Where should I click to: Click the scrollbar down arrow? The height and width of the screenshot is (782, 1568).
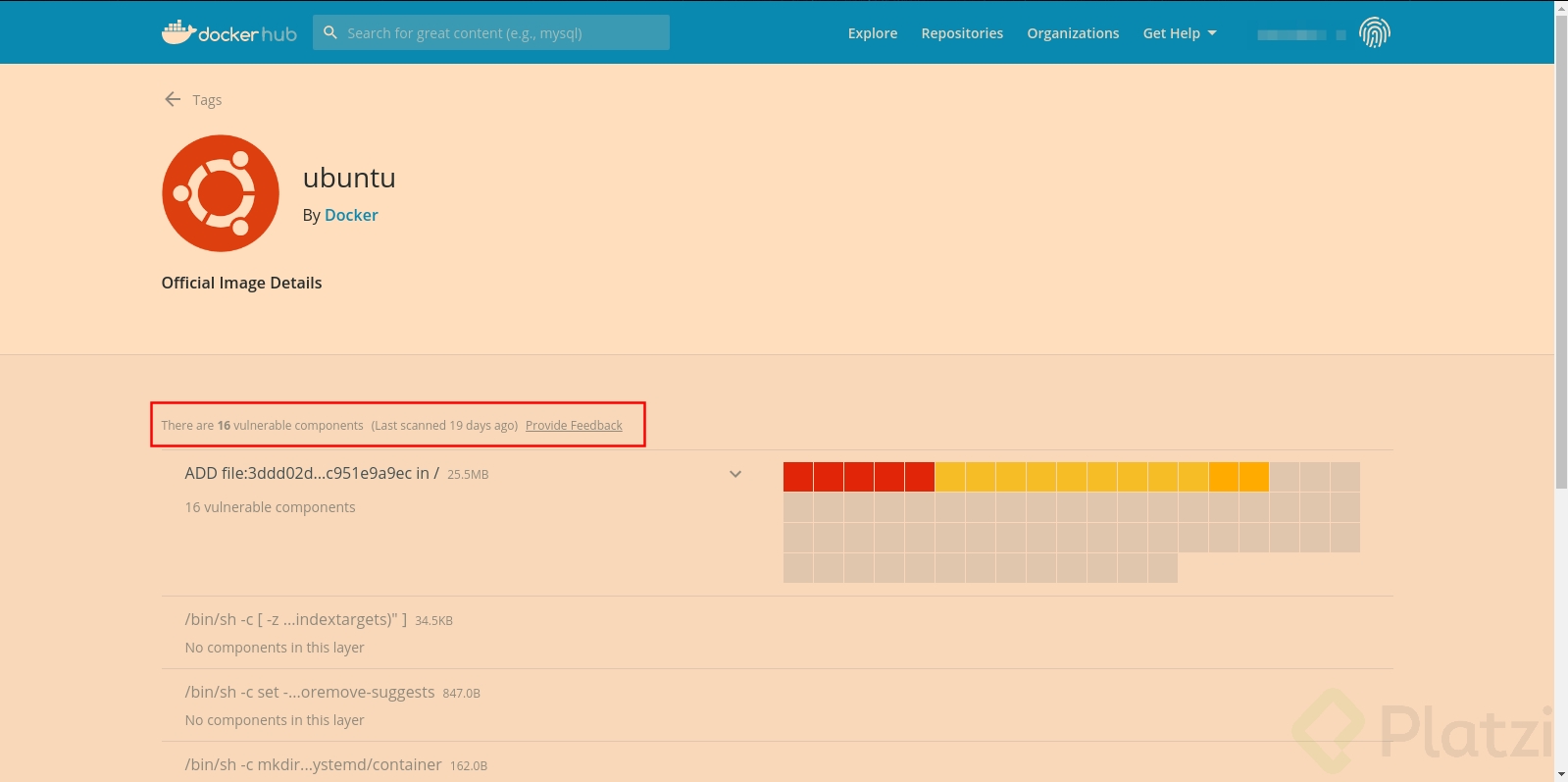tap(1561, 775)
